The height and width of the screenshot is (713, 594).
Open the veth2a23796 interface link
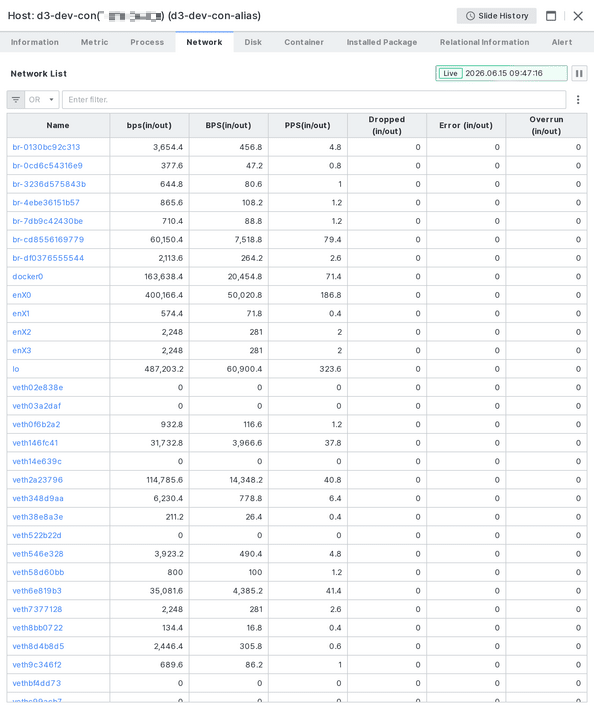(x=38, y=480)
